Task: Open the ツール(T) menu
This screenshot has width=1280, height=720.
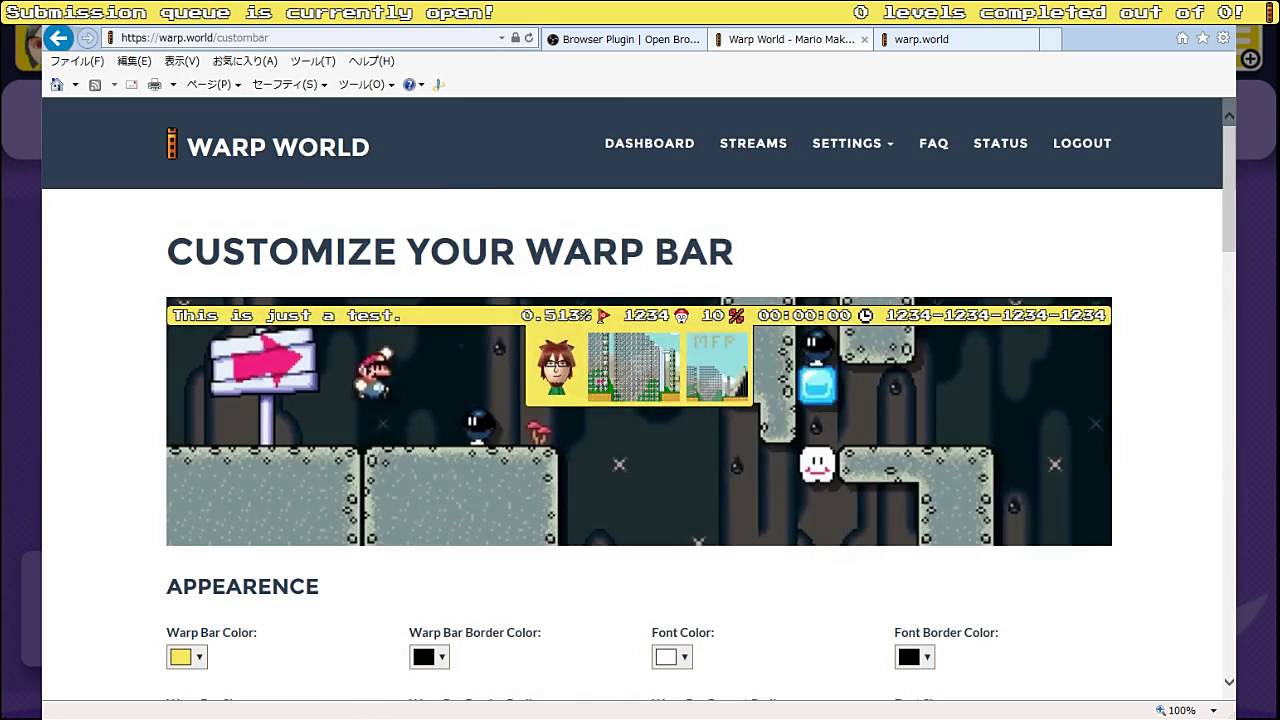Action: (313, 61)
